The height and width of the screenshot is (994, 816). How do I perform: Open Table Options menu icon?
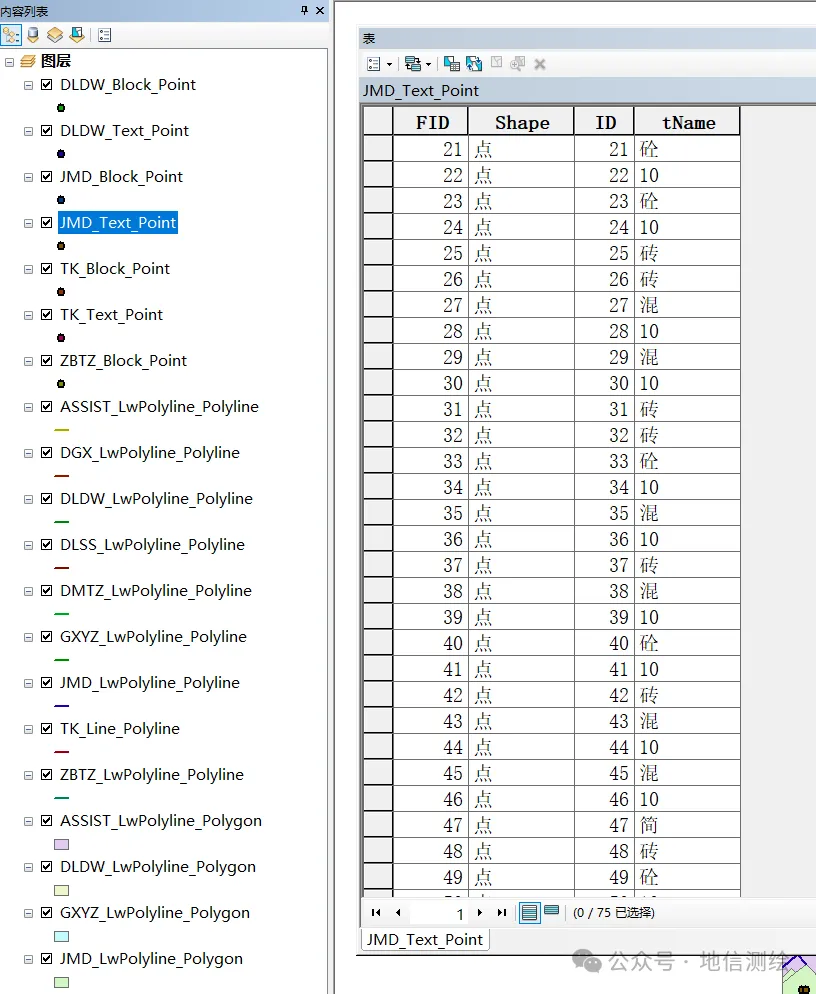[373, 64]
